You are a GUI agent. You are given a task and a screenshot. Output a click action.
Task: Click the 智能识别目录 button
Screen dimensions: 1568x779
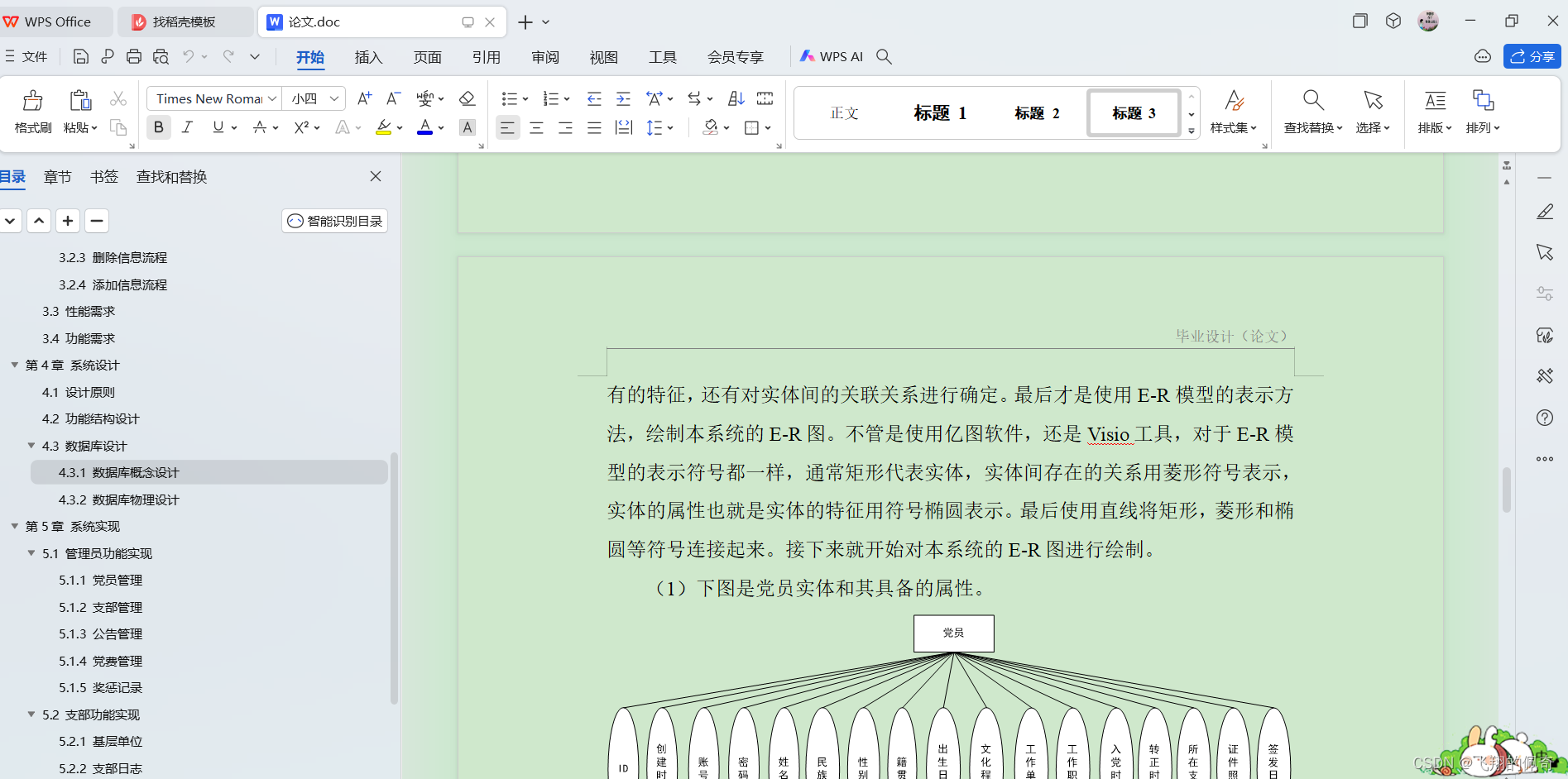335,221
